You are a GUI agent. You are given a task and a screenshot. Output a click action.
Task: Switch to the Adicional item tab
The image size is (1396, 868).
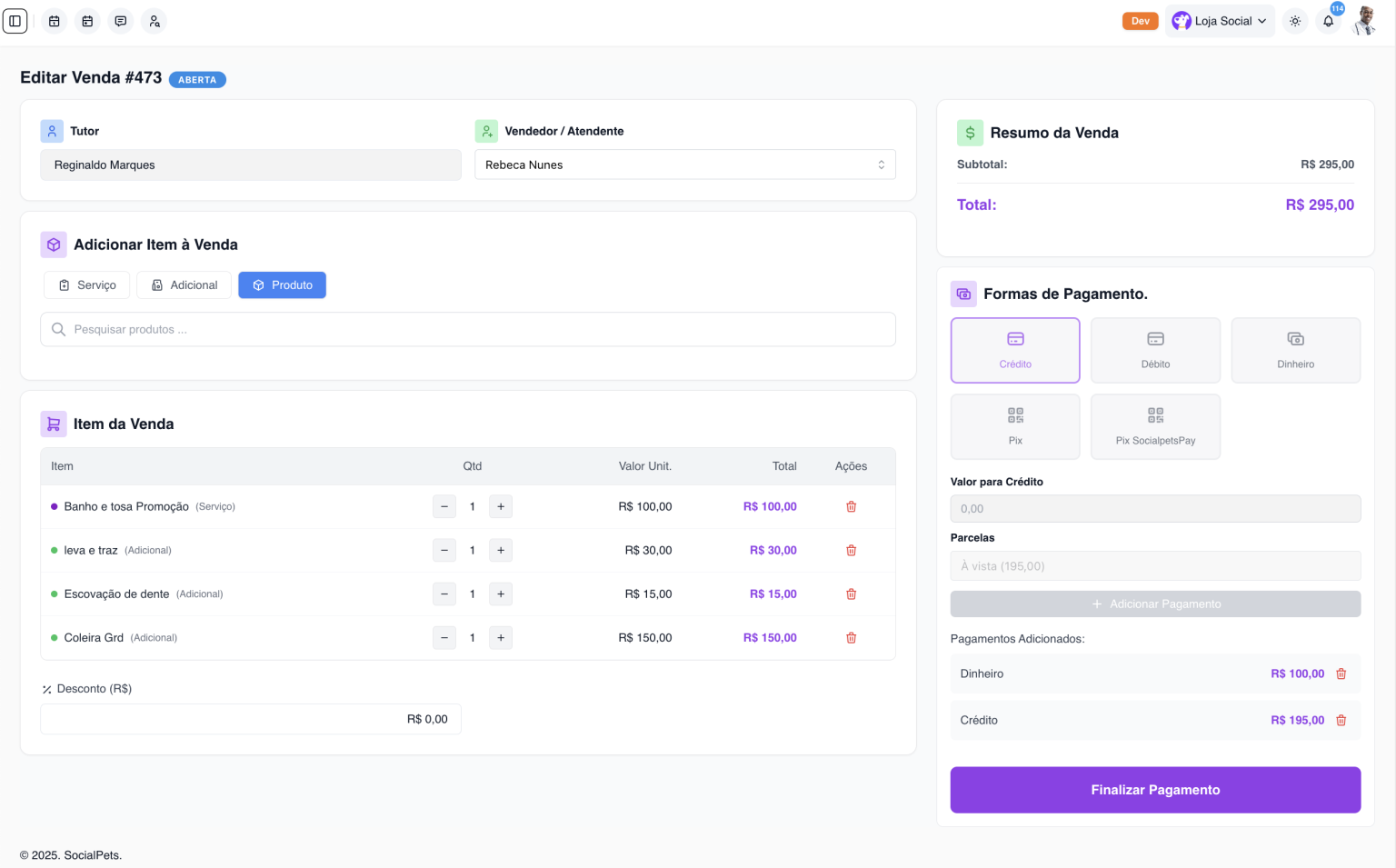pos(184,285)
